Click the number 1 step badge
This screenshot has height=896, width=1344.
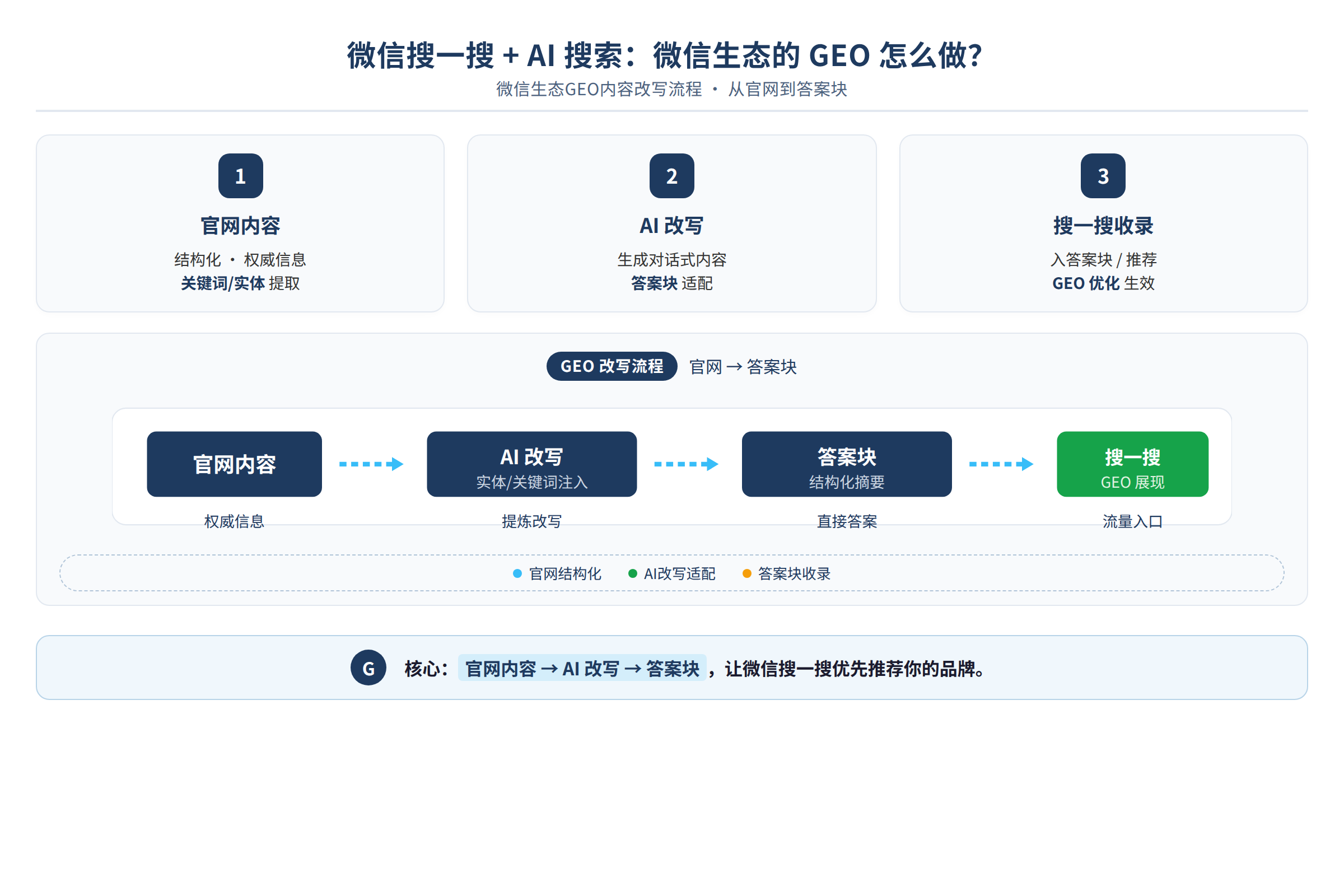point(241,176)
